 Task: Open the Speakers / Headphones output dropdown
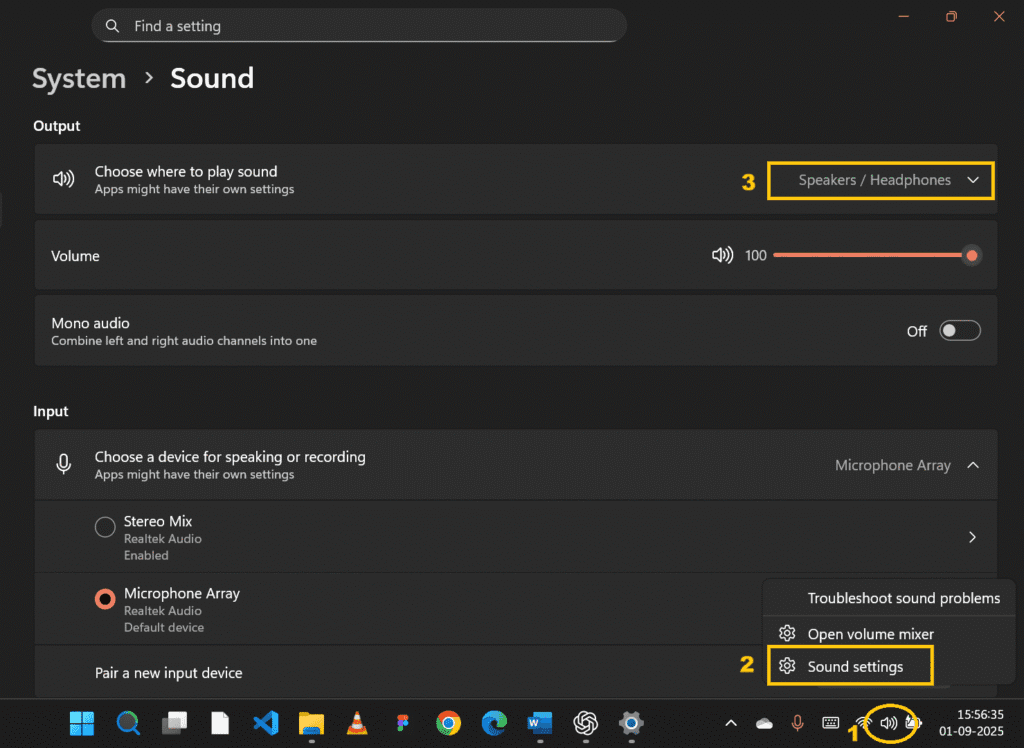point(879,180)
